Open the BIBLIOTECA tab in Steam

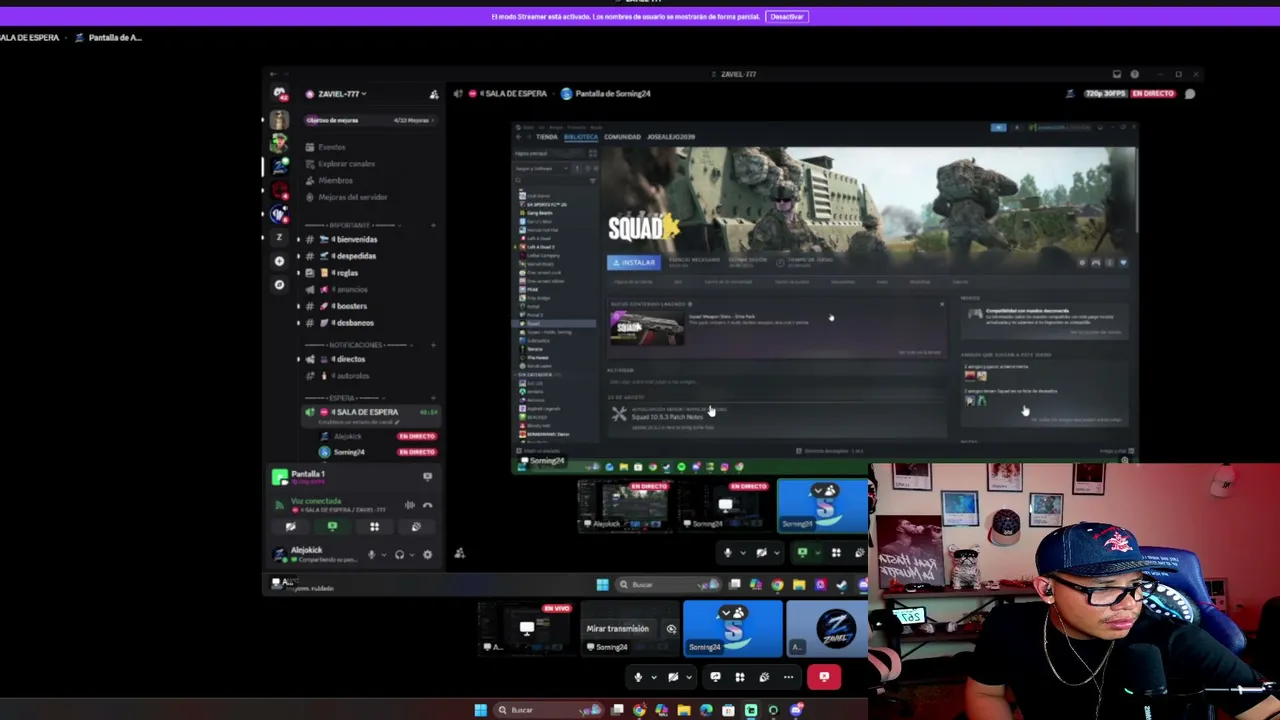click(x=581, y=137)
